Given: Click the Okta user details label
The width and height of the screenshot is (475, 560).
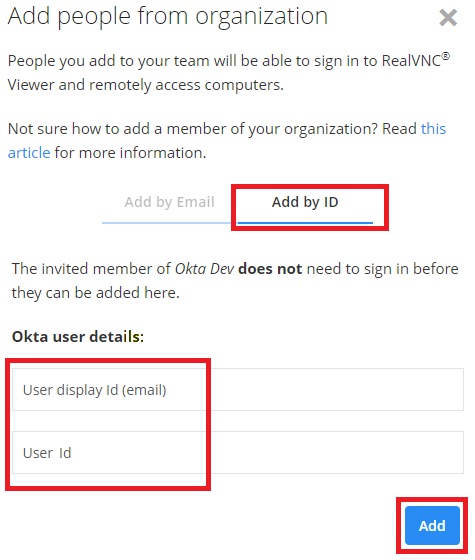Looking at the screenshot, I should [x=78, y=336].
